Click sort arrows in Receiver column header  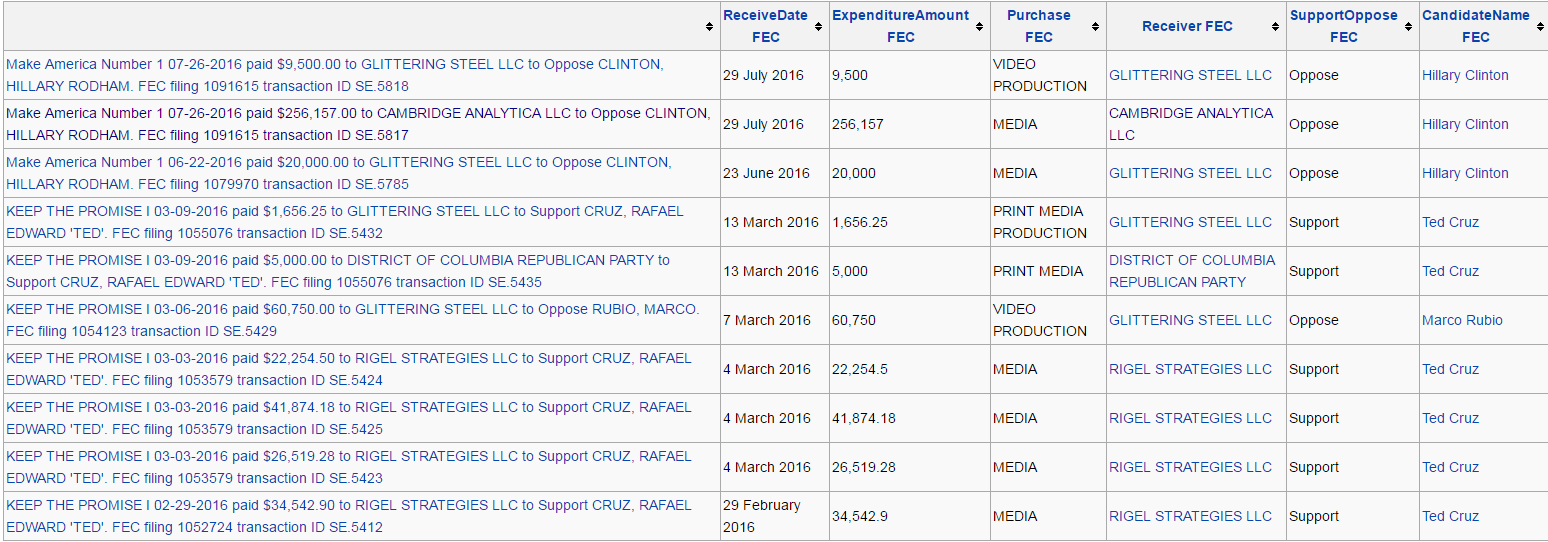tap(1276, 27)
